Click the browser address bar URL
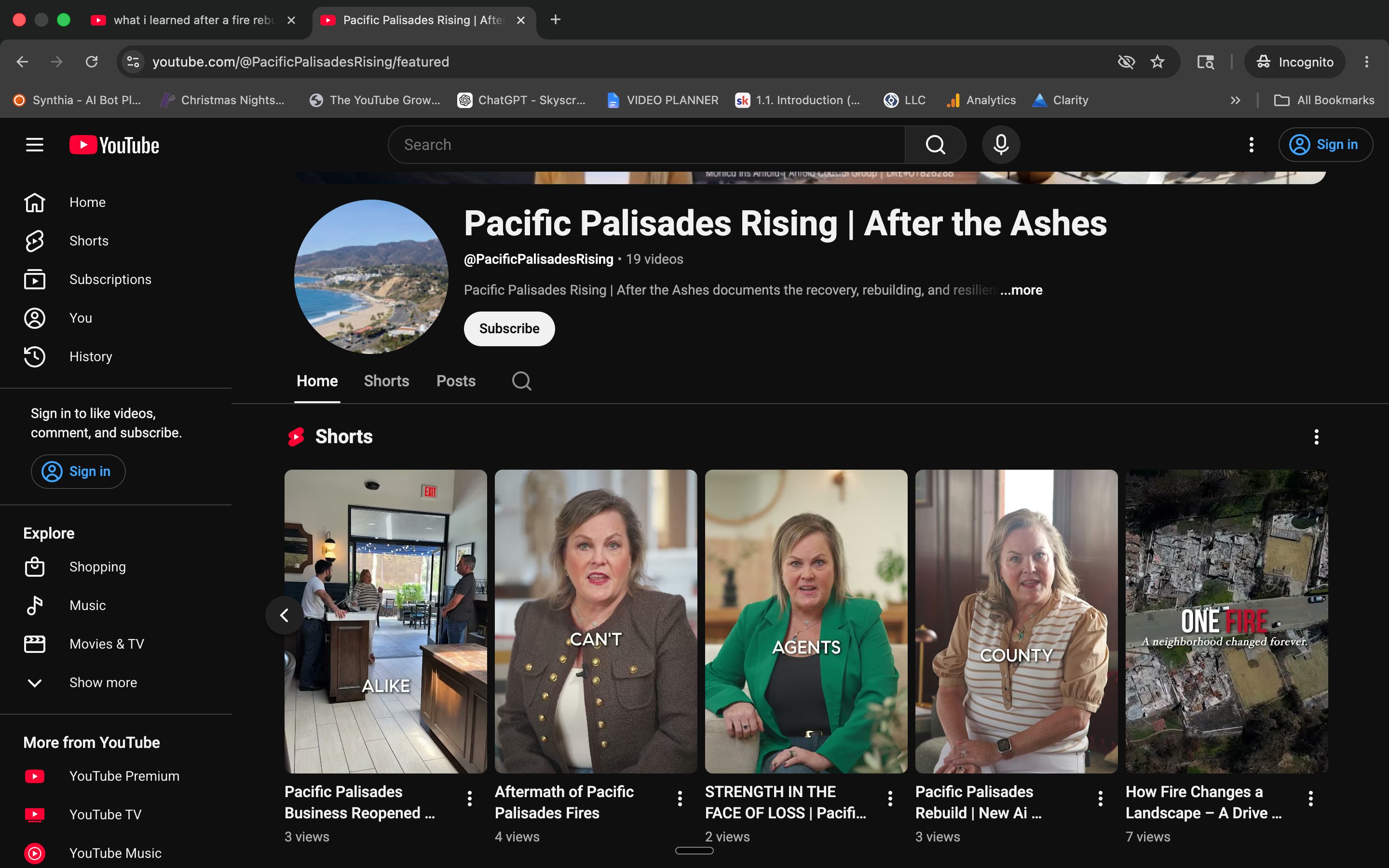 pos(301,62)
